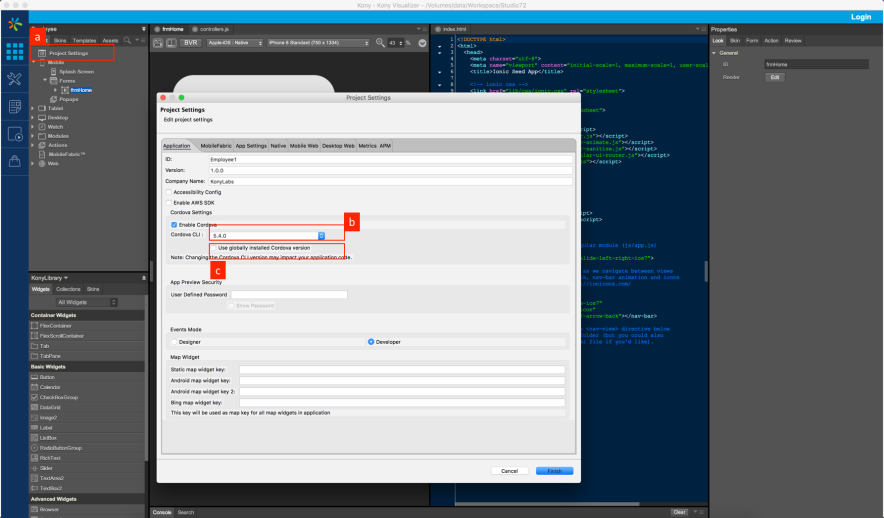This screenshot has width=884, height=518.
Task: Switch to MobileFabric tab in dialog
Action: [216, 146]
